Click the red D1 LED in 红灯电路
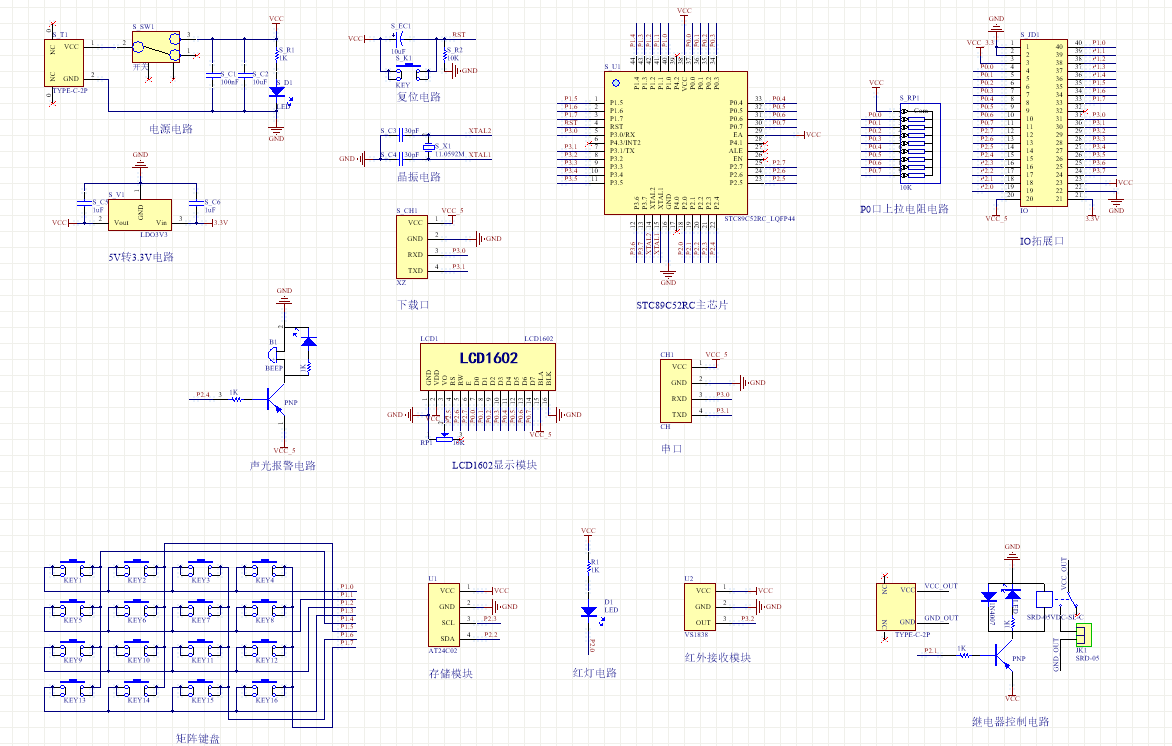The image size is (1172, 746). tap(589, 611)
